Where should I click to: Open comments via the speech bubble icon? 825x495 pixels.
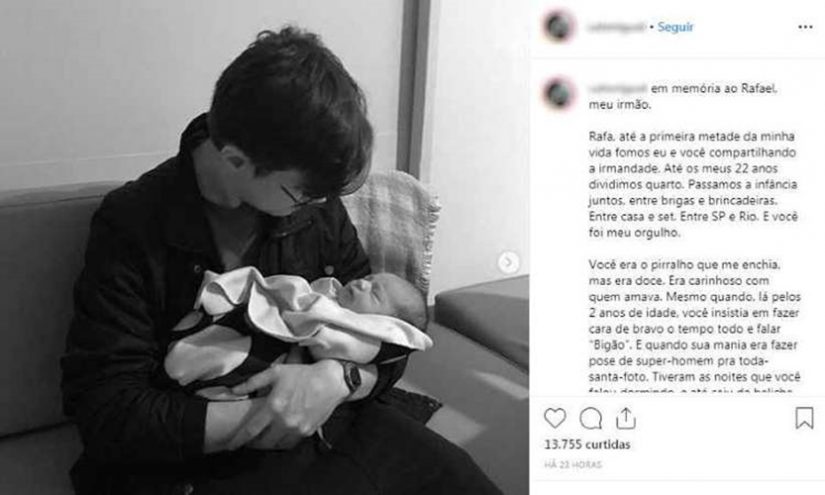click(590, 419)
